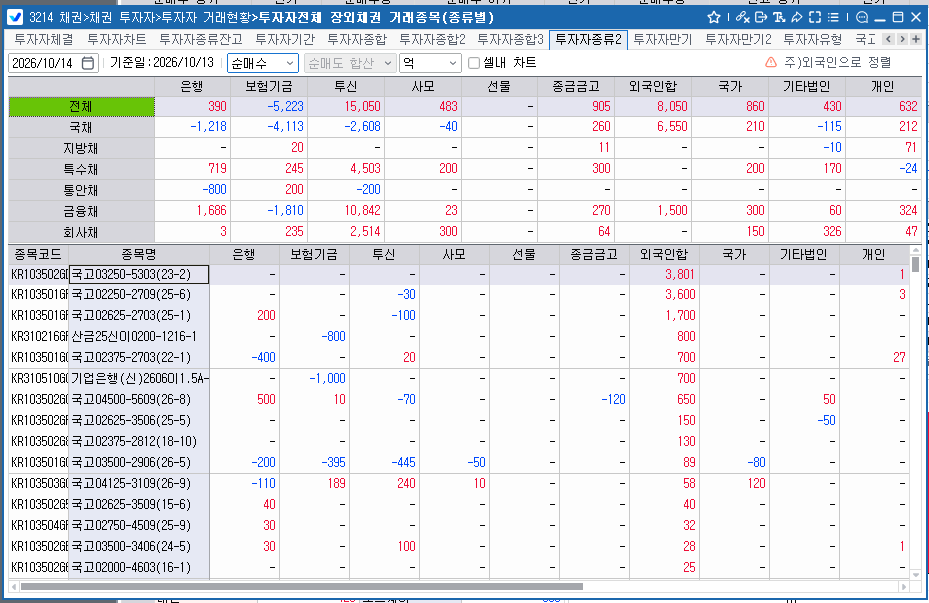Select row 국고04500-5609(26-8)
Viewport: 929px width, 603px height.
tap(459, 399)
